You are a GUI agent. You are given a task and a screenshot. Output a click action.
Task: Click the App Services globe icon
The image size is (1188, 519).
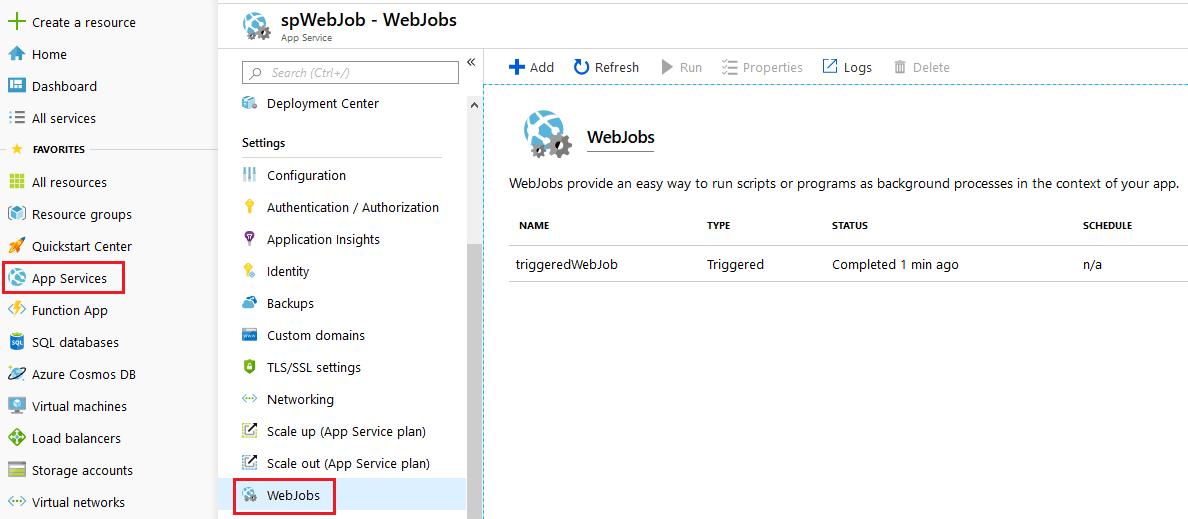17,278
